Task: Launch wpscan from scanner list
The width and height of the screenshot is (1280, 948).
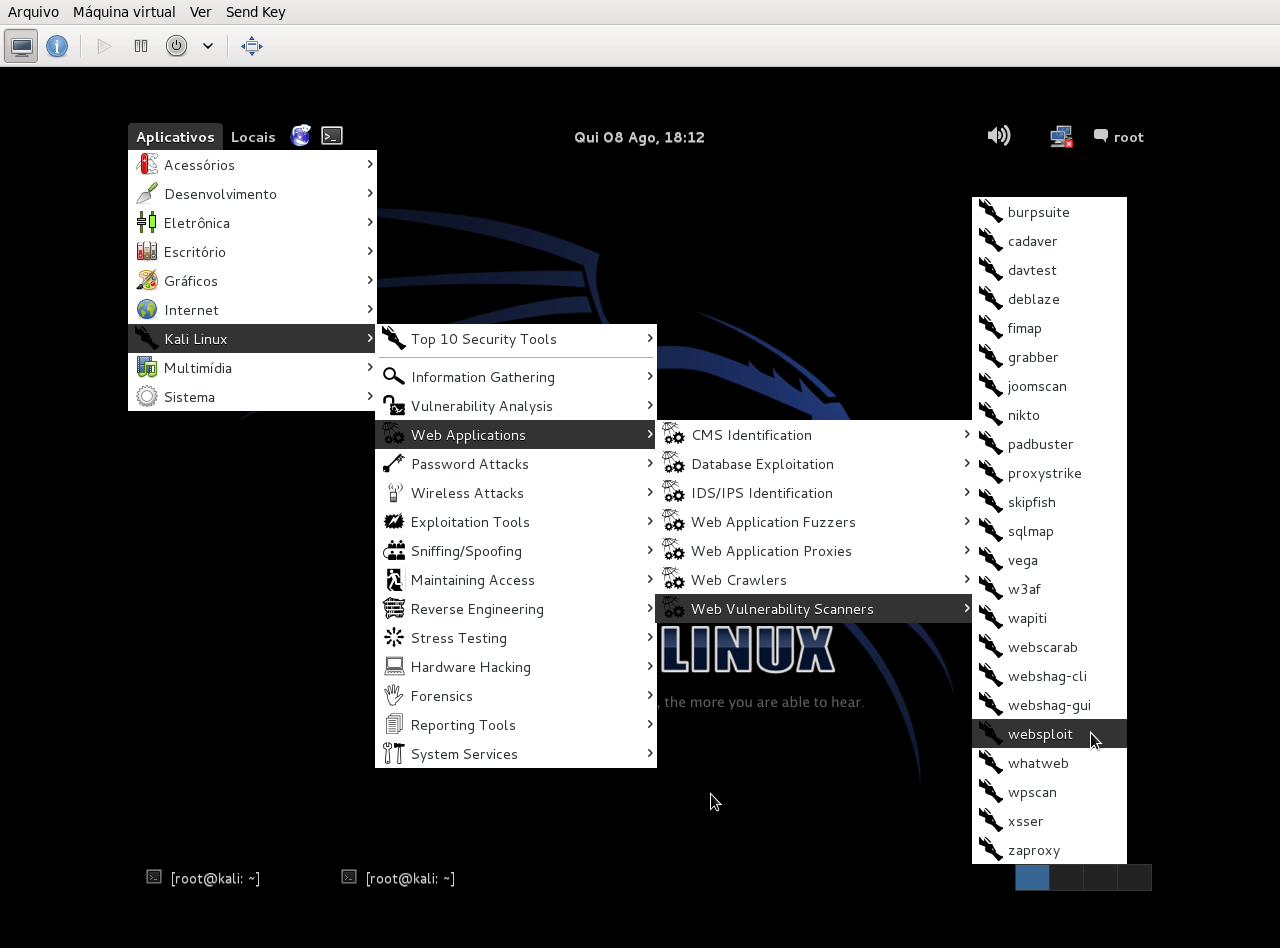Action: coord(1049,792)
